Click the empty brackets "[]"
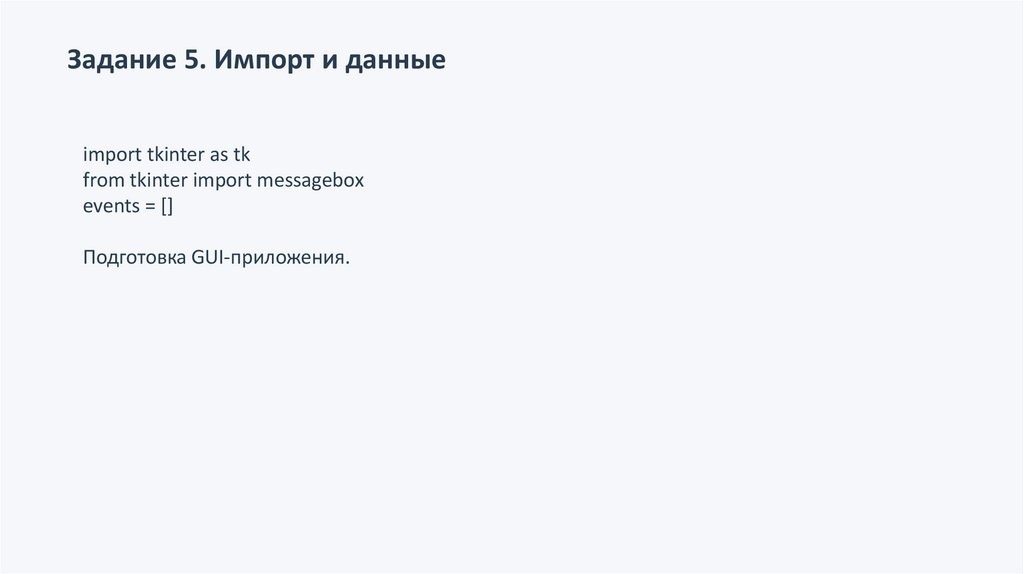Image resolution: width=1024 pixels, height=574 pixels. (168, 207)
